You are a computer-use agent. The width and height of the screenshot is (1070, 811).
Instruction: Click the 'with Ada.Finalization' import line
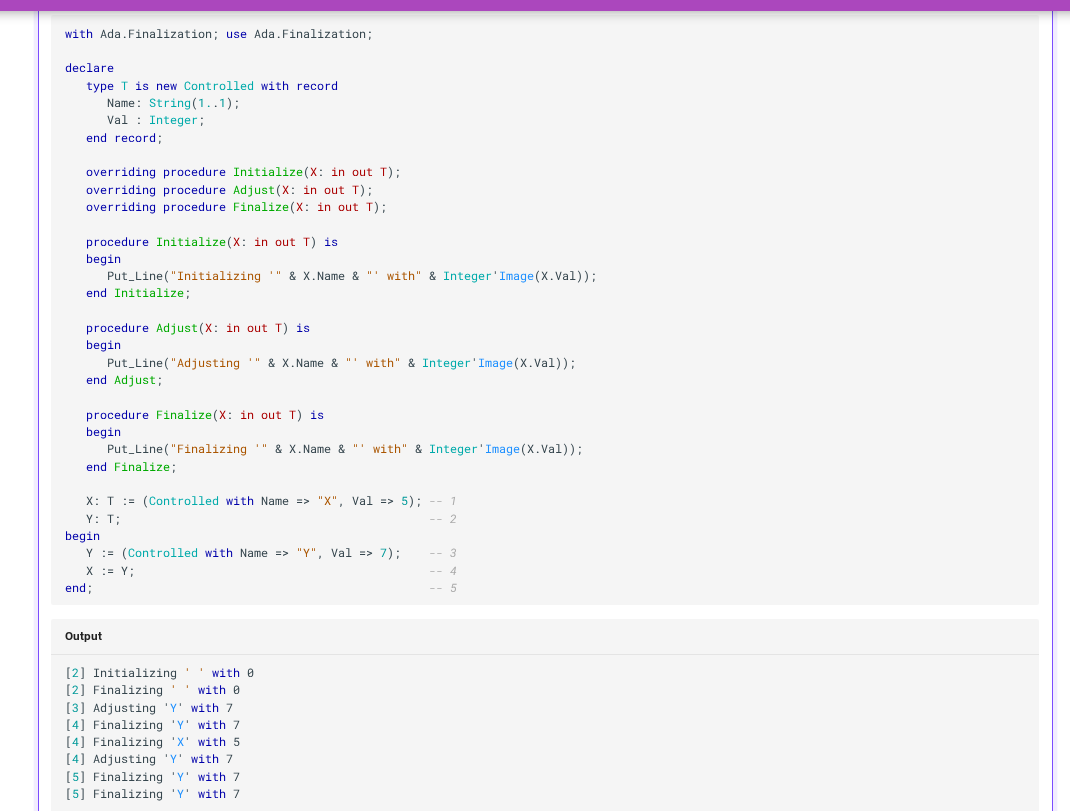(x=218, y=34)
